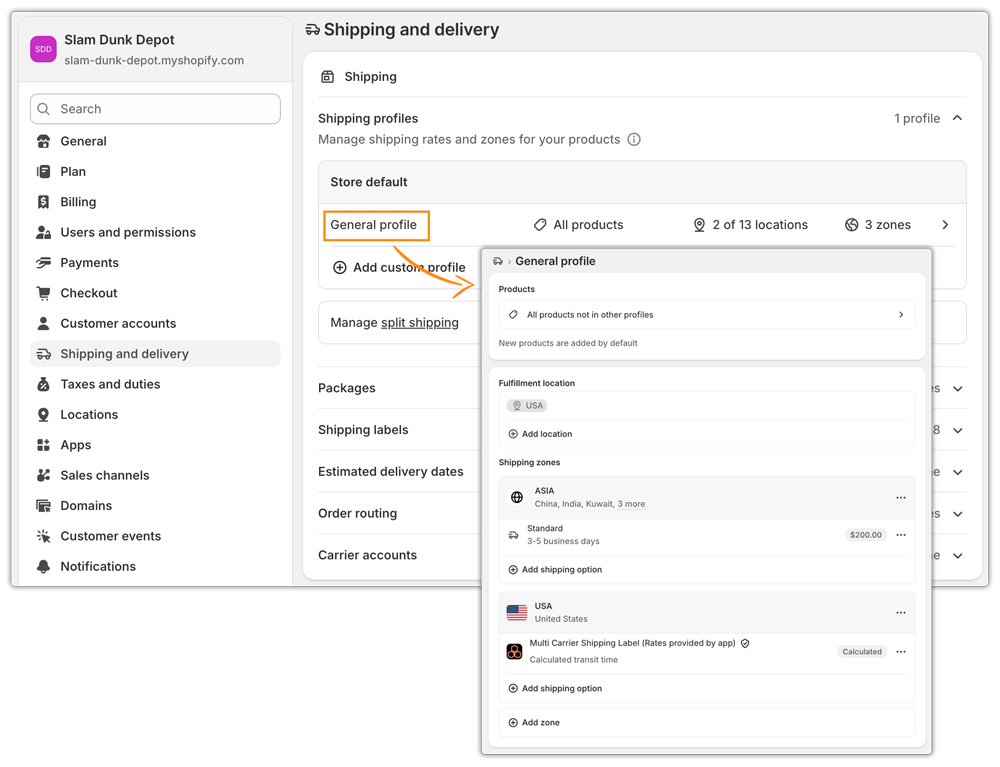This screenshot has height=767, width=1000.
Task: Click the USA fulfillment location tag
Action: coord(527,405)
